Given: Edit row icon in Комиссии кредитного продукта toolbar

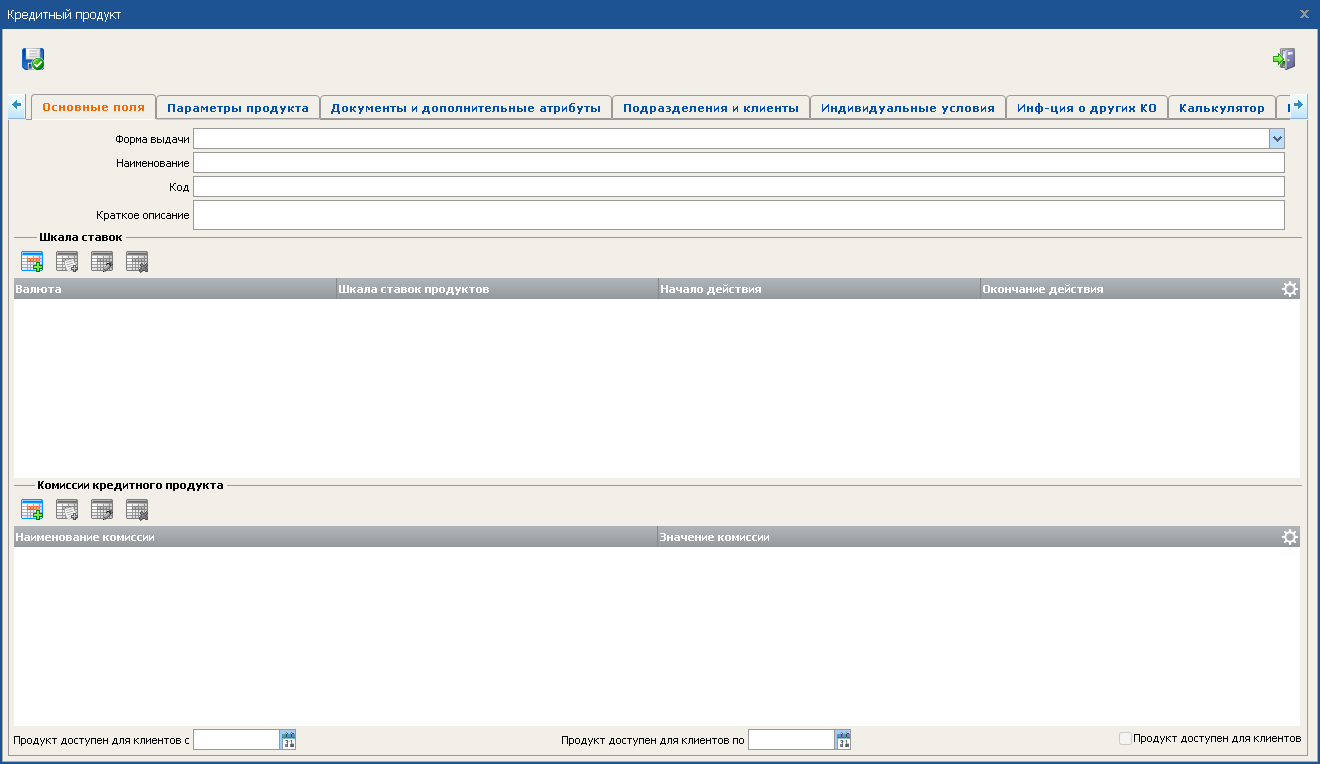Looking at the screenshot, I should [102, 510].
